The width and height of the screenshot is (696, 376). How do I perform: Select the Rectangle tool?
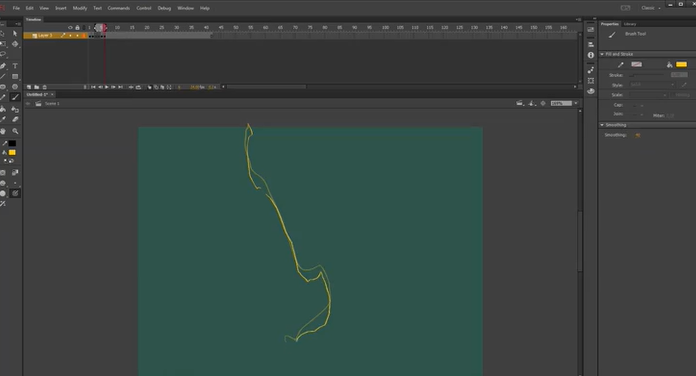pos(15,76)
